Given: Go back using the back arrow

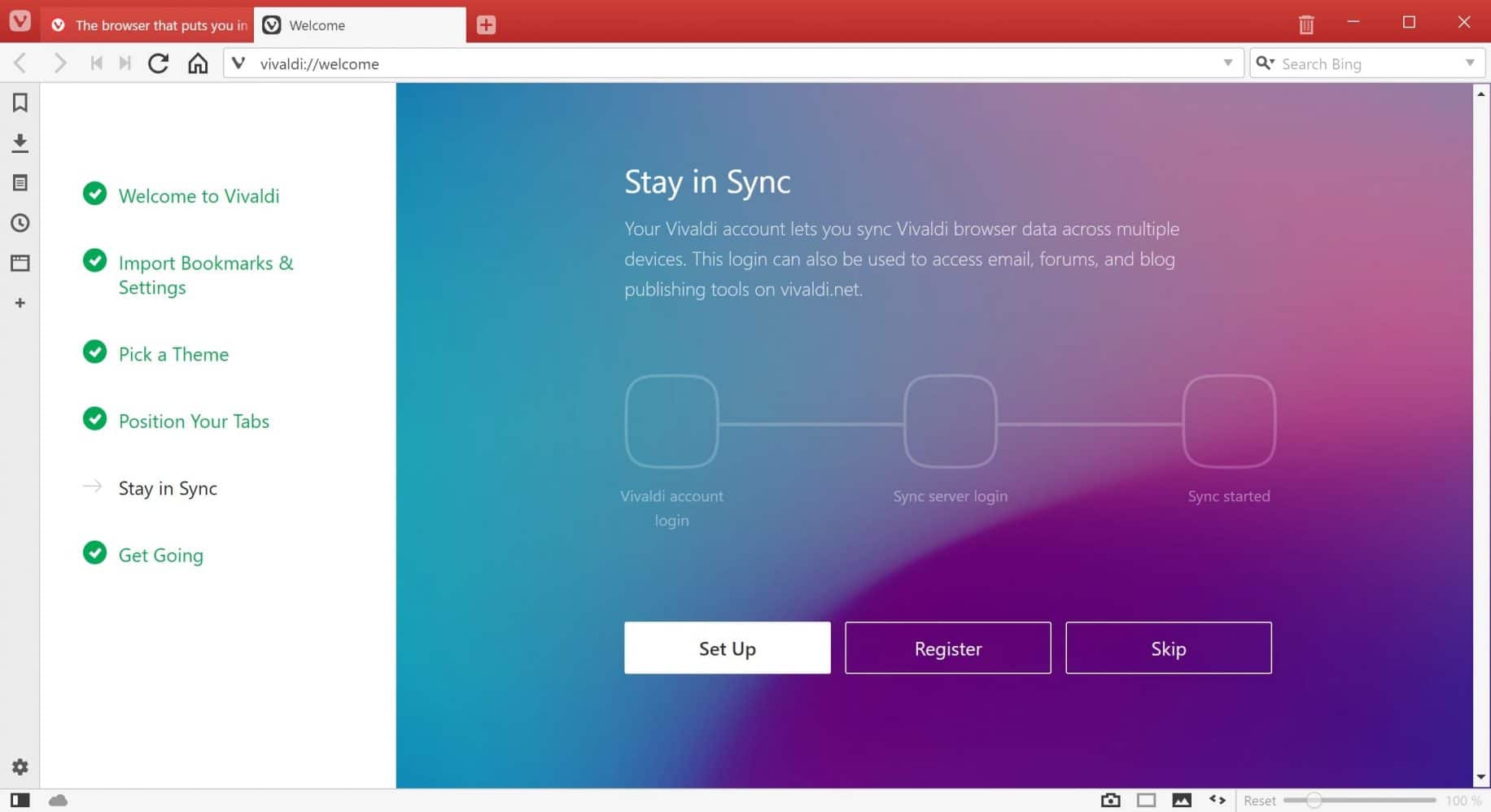Looking at the screenshot, I should pyautogui.click(x=20, y=63).
